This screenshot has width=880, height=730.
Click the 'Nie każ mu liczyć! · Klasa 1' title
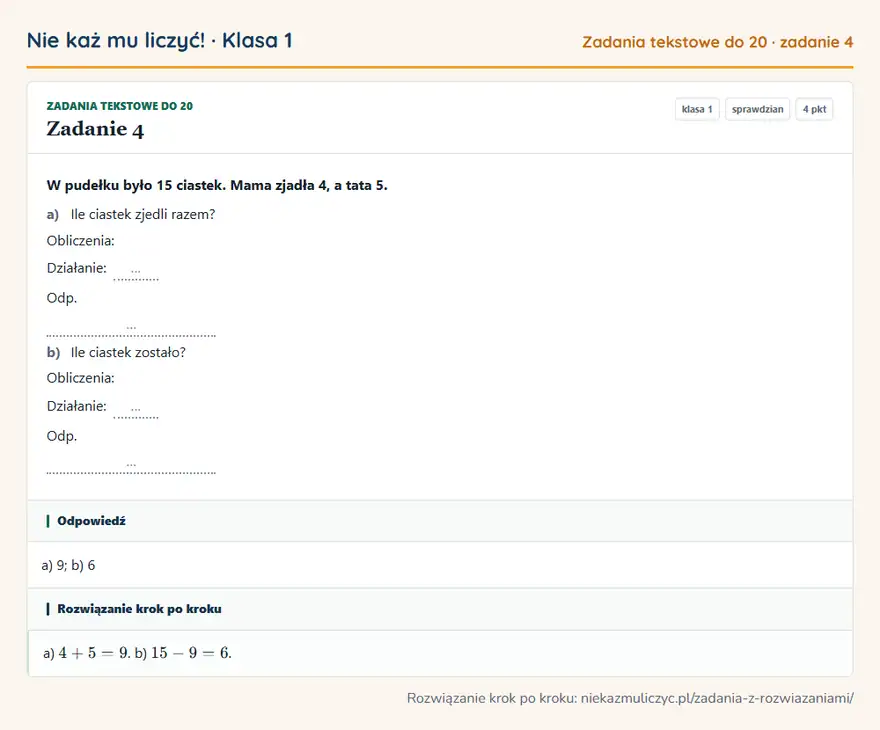[x=159, y=40]
